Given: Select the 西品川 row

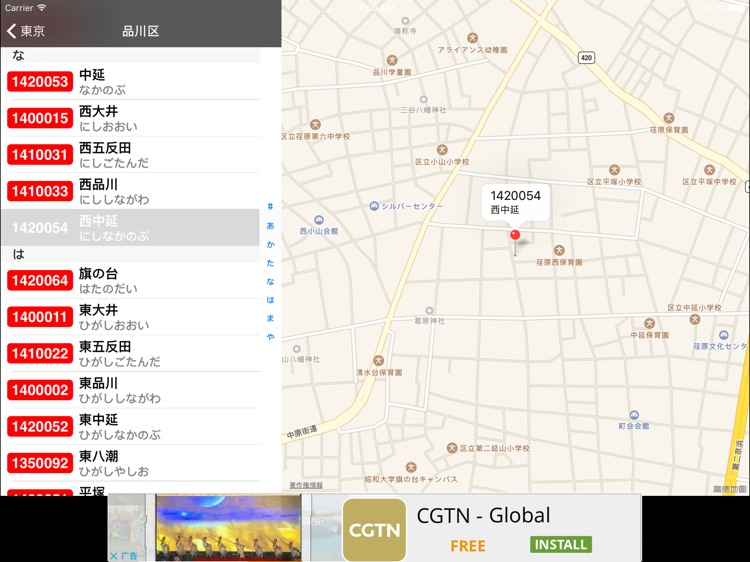Looking at the screenshot, I should click(x=131, y=191).
